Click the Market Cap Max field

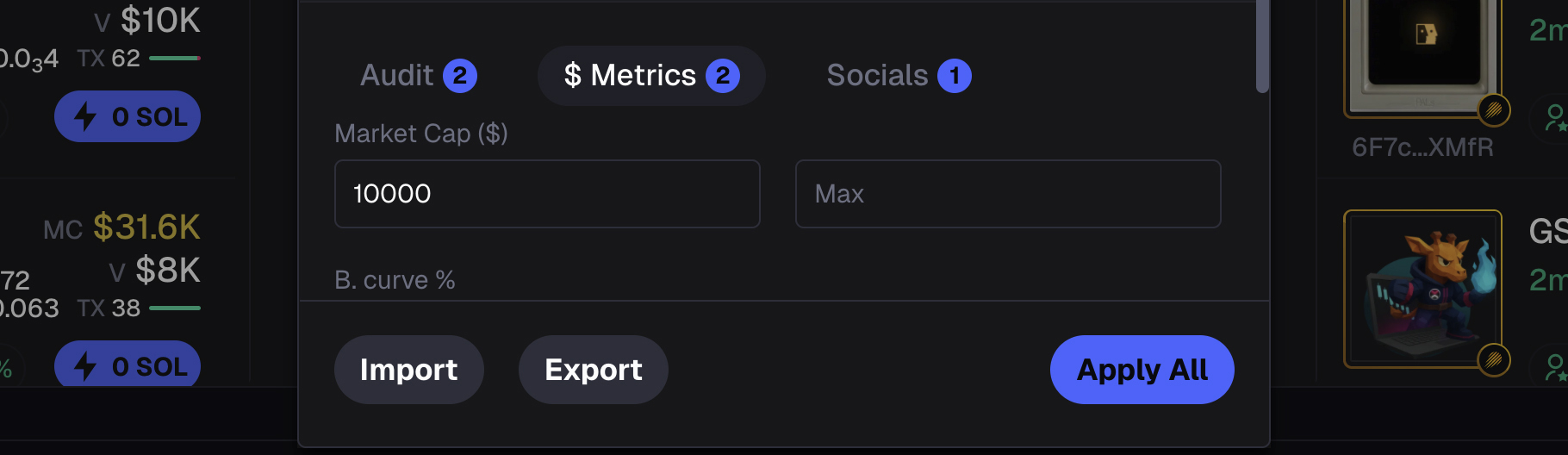point(1007,194)
